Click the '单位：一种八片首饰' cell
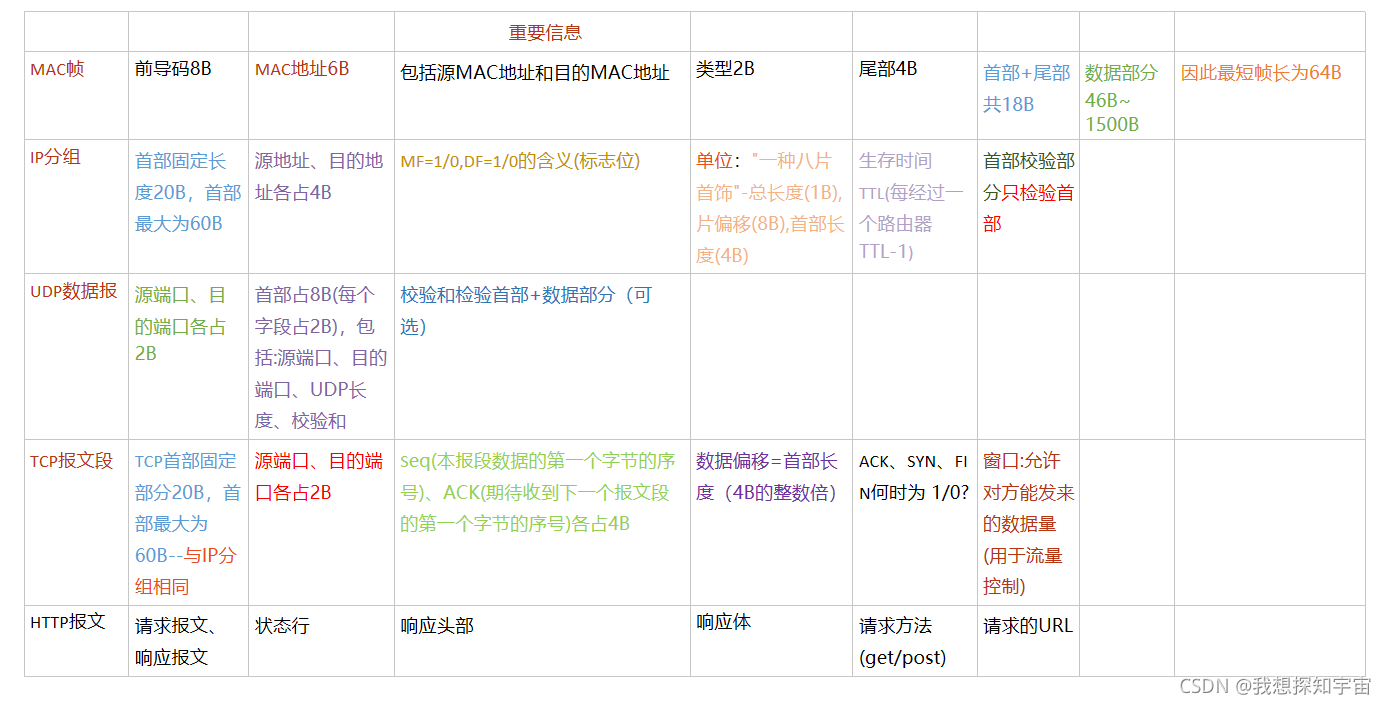The image size is (1386, 704). (771, 208)
